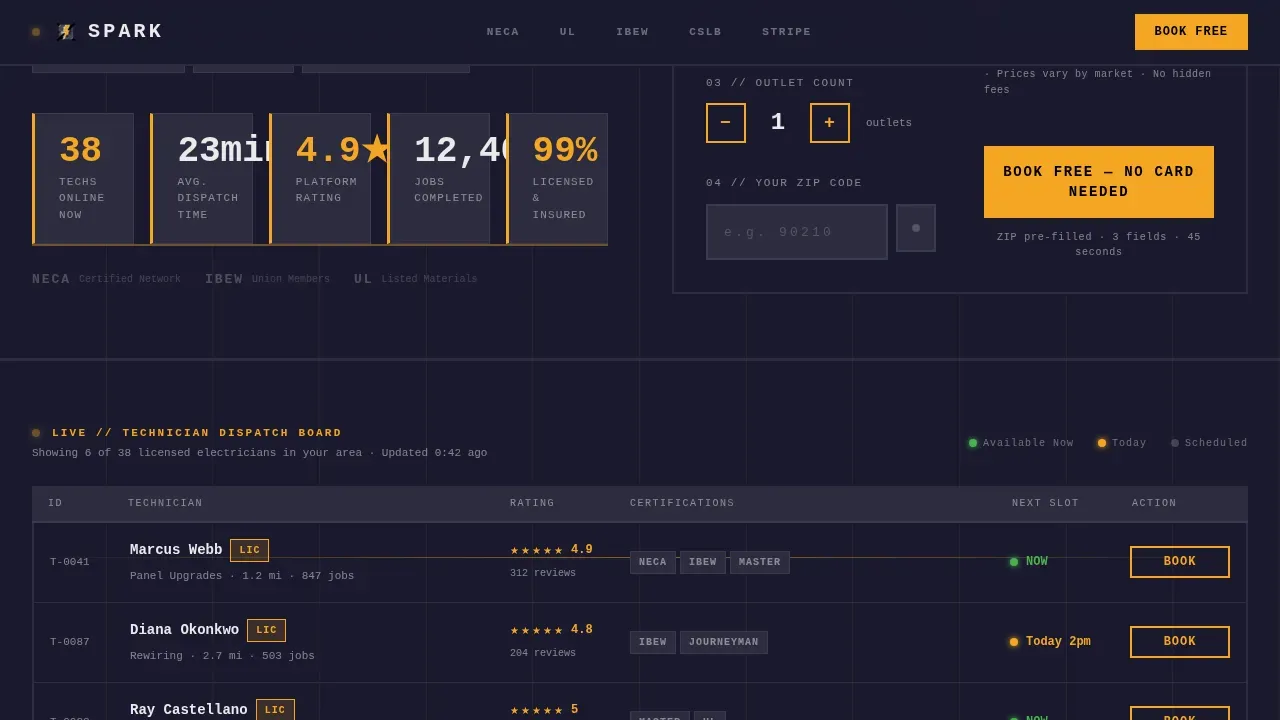The image size is (1280, 720).
Task: Click Diana Okonkwo's Today 2pm slot
Action: (1050, 642)
